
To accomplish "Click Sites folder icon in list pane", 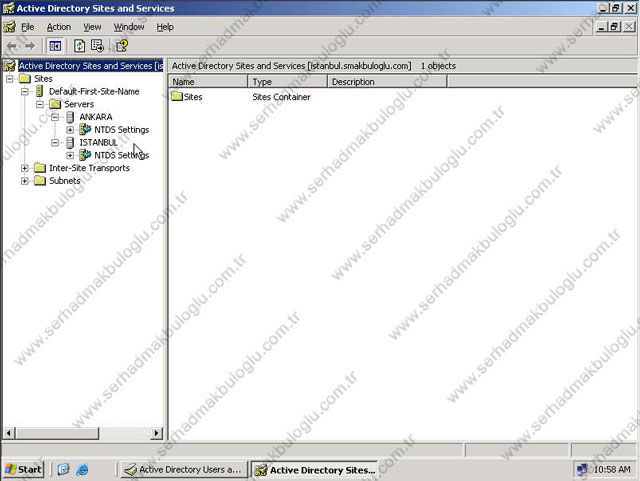I will (x=177, y=96).
